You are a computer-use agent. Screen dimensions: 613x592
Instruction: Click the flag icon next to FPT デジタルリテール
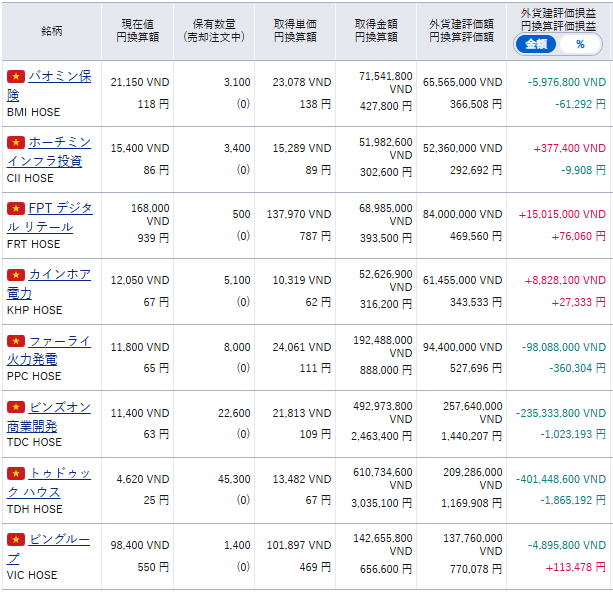click(x=15, y=209)
